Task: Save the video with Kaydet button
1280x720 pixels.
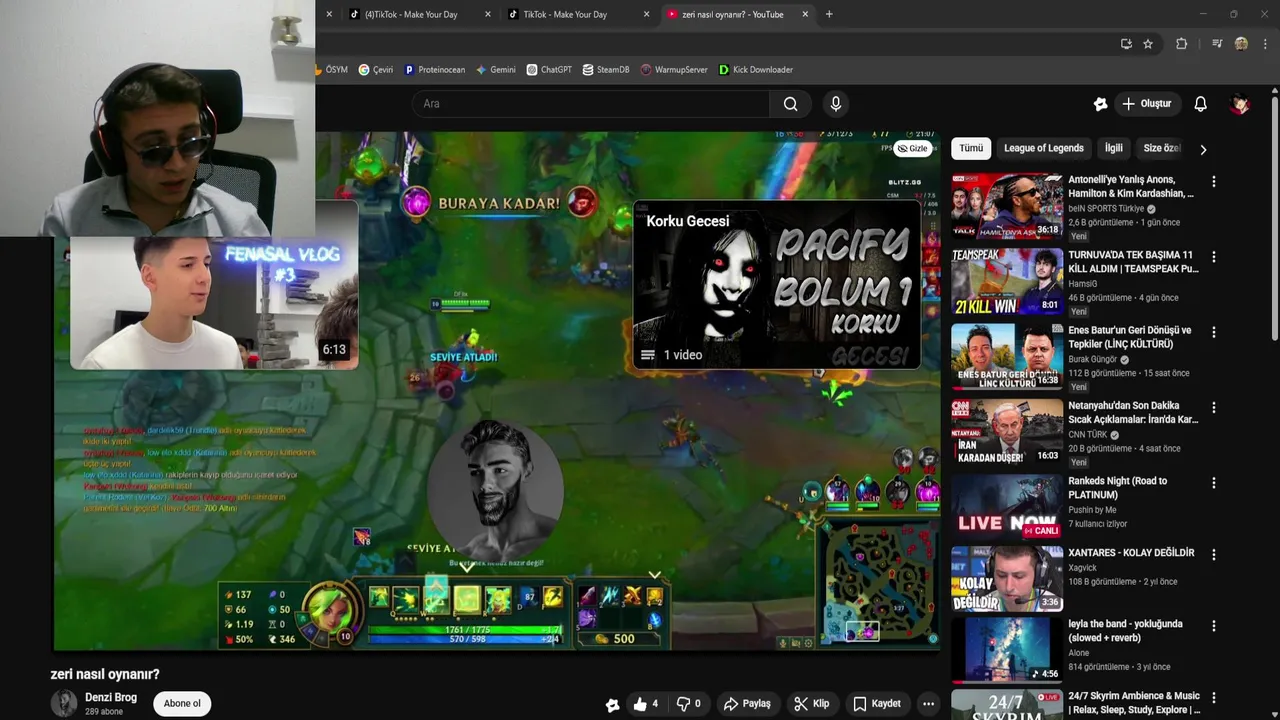Action: point(877,704)
